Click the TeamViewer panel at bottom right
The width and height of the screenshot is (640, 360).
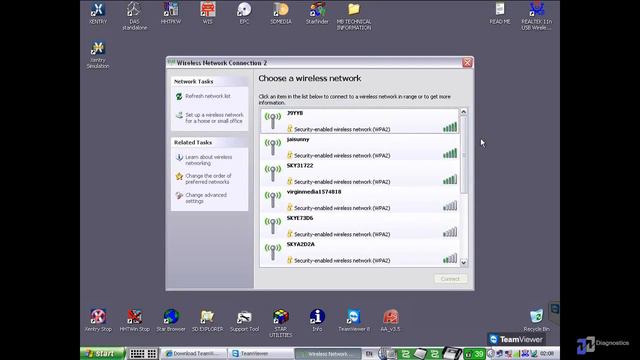click(517, 339)
